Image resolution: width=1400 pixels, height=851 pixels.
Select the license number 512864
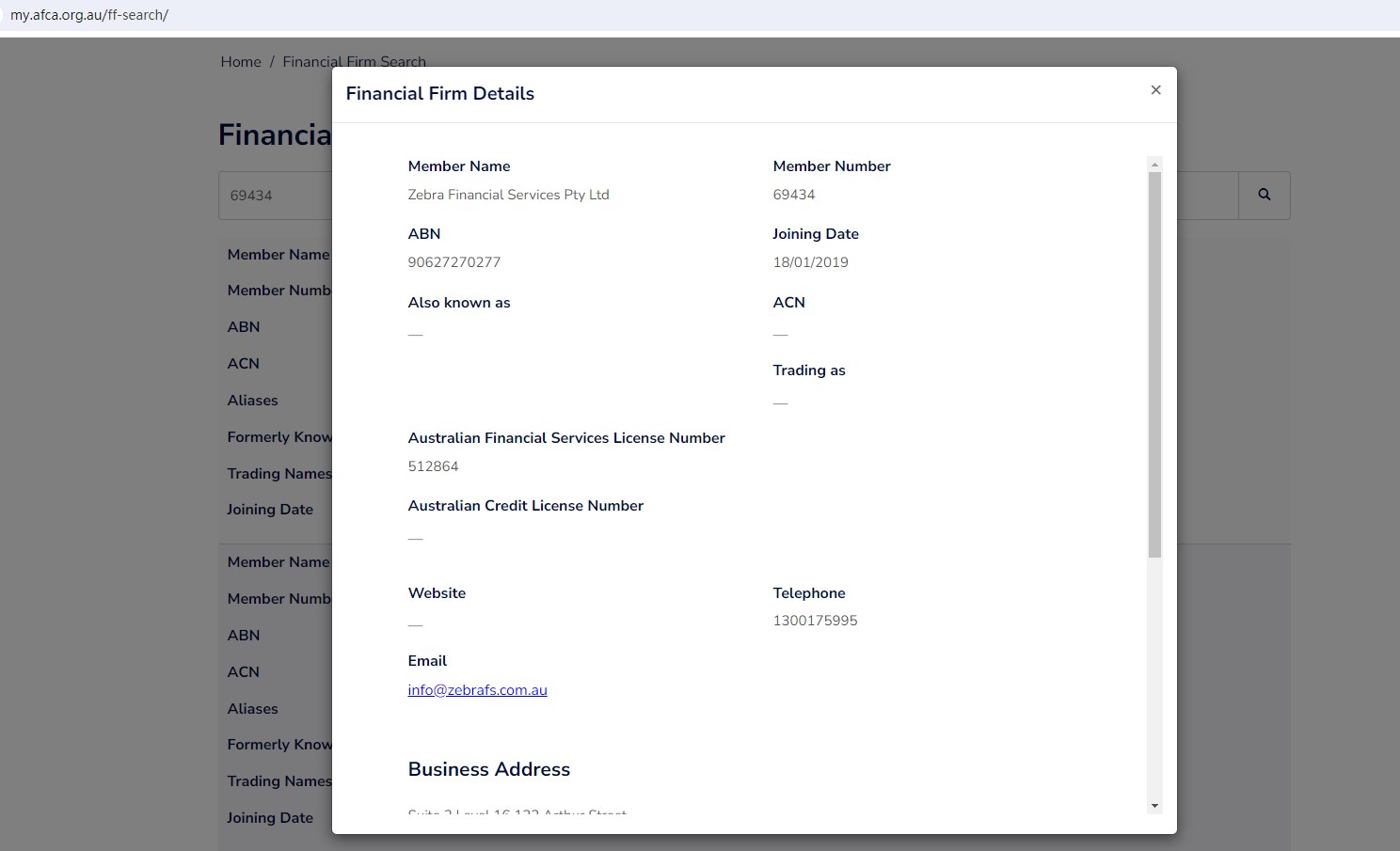click(x=433, y=466)
